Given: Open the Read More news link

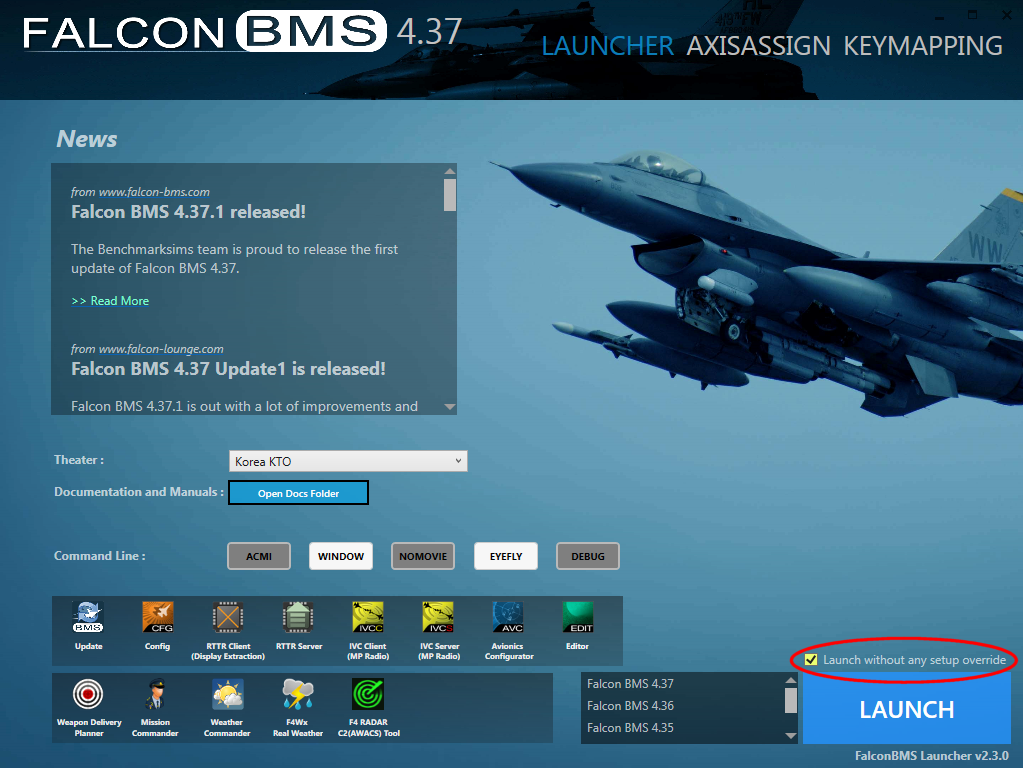Looking at the screenshot, I should tap(110, 300).
